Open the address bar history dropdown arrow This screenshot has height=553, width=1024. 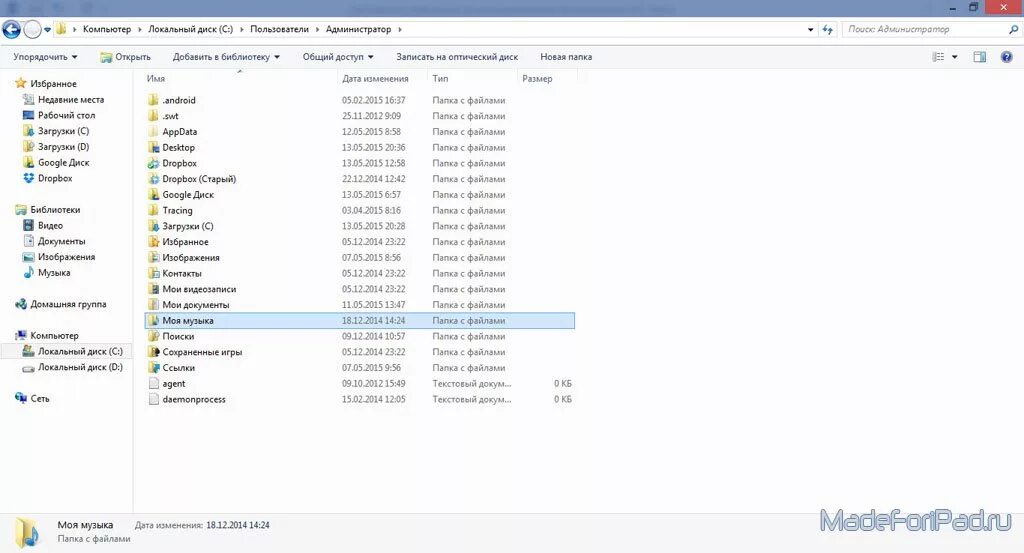810,29
